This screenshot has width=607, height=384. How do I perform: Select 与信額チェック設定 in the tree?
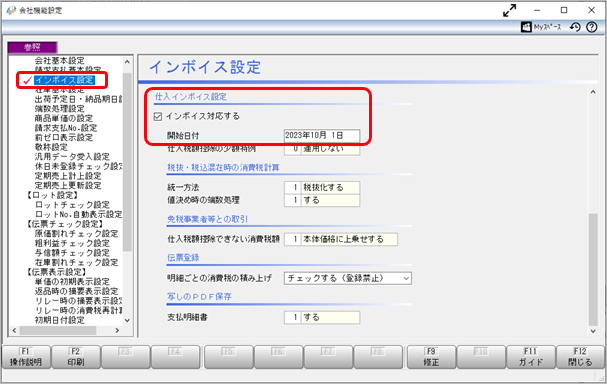click(x=72, y=253)
